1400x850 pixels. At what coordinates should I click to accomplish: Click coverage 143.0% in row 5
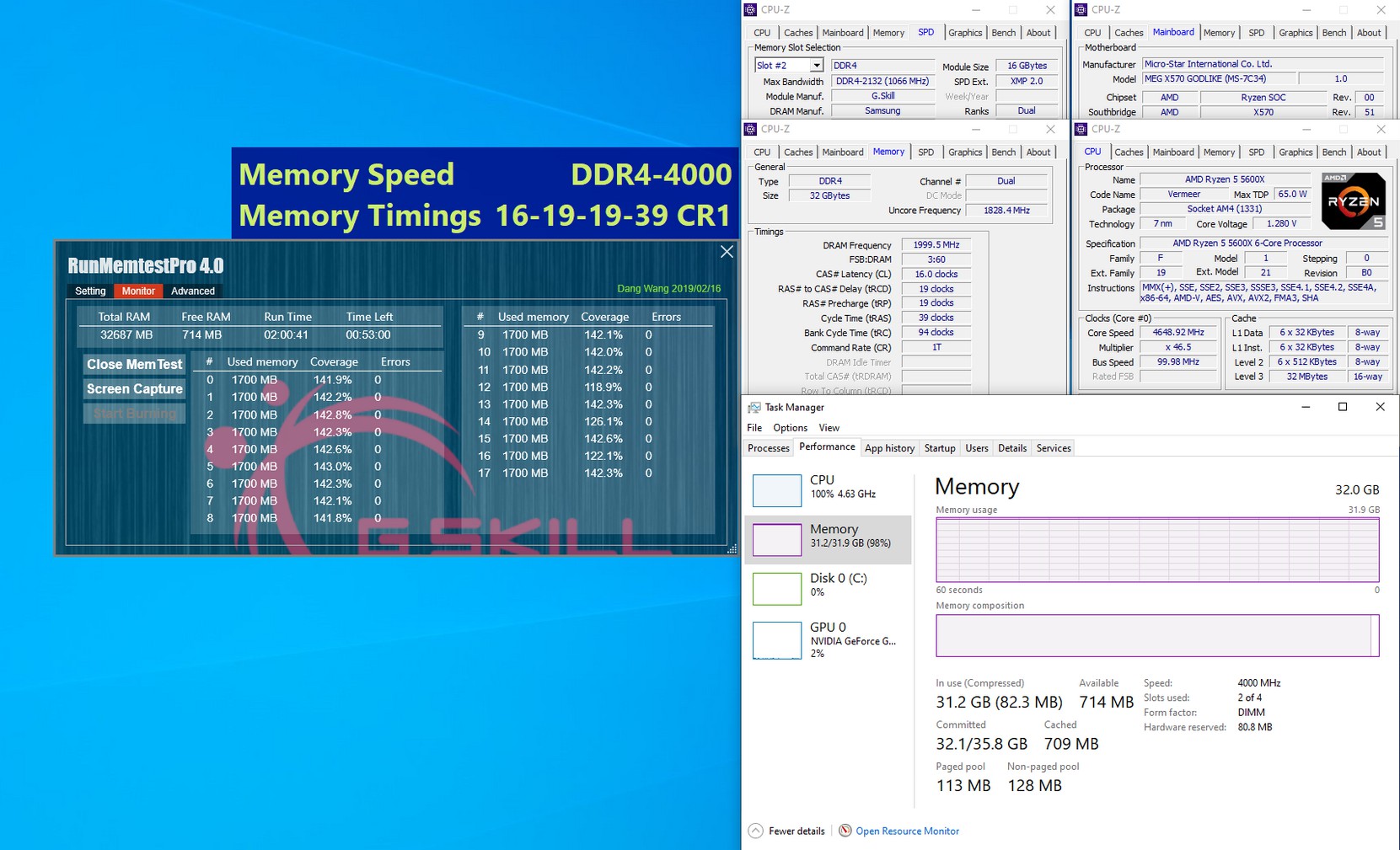point(332,466)
